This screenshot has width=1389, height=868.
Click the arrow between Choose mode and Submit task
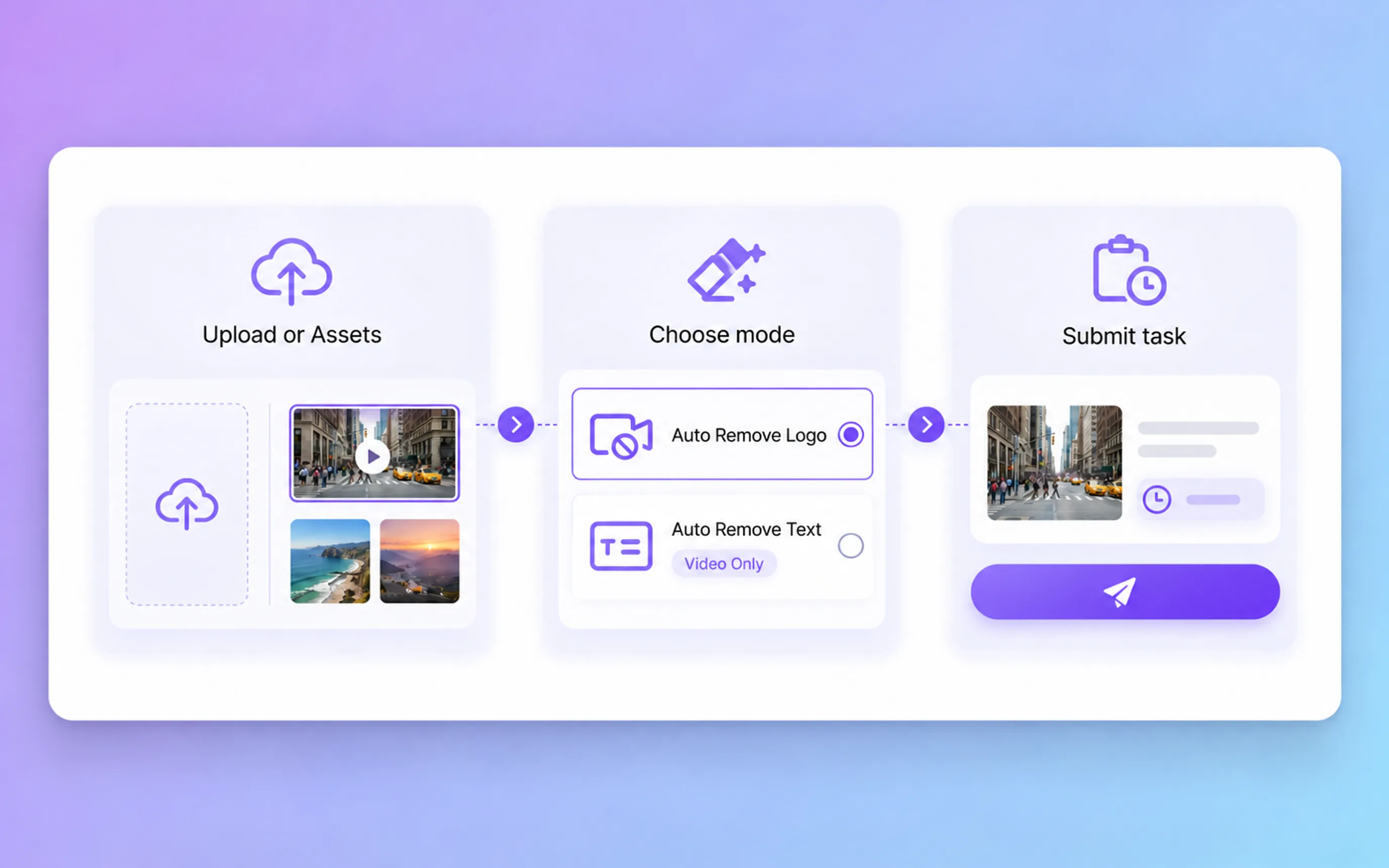point(926,424)
